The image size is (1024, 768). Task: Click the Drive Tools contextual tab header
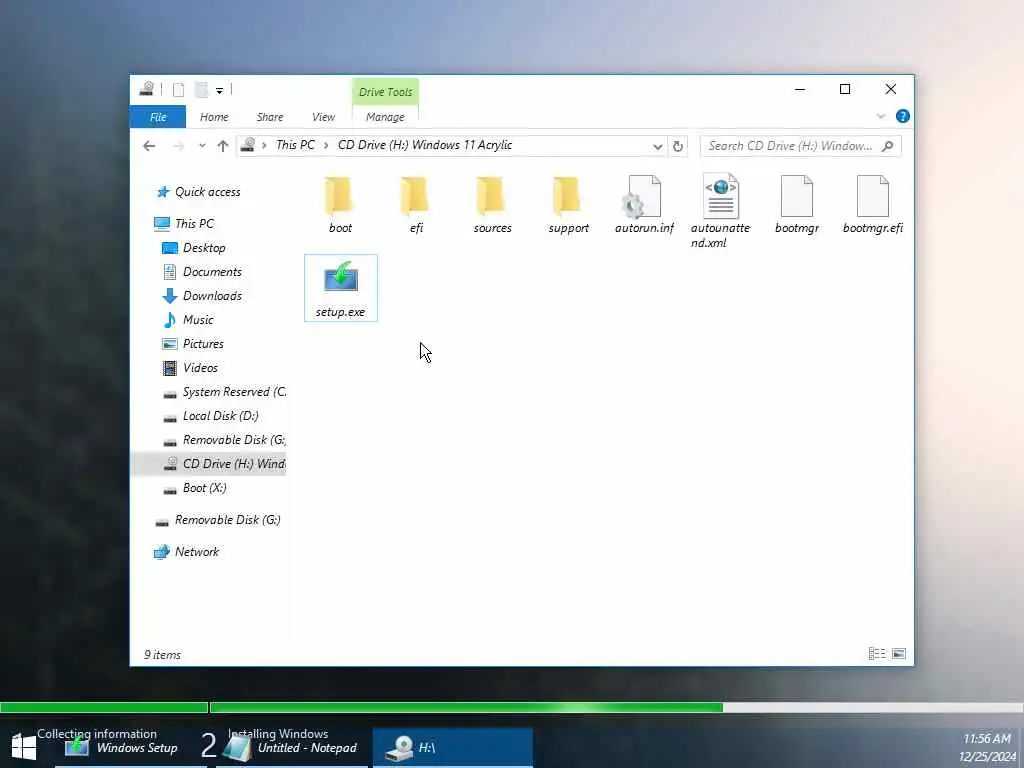385,92
